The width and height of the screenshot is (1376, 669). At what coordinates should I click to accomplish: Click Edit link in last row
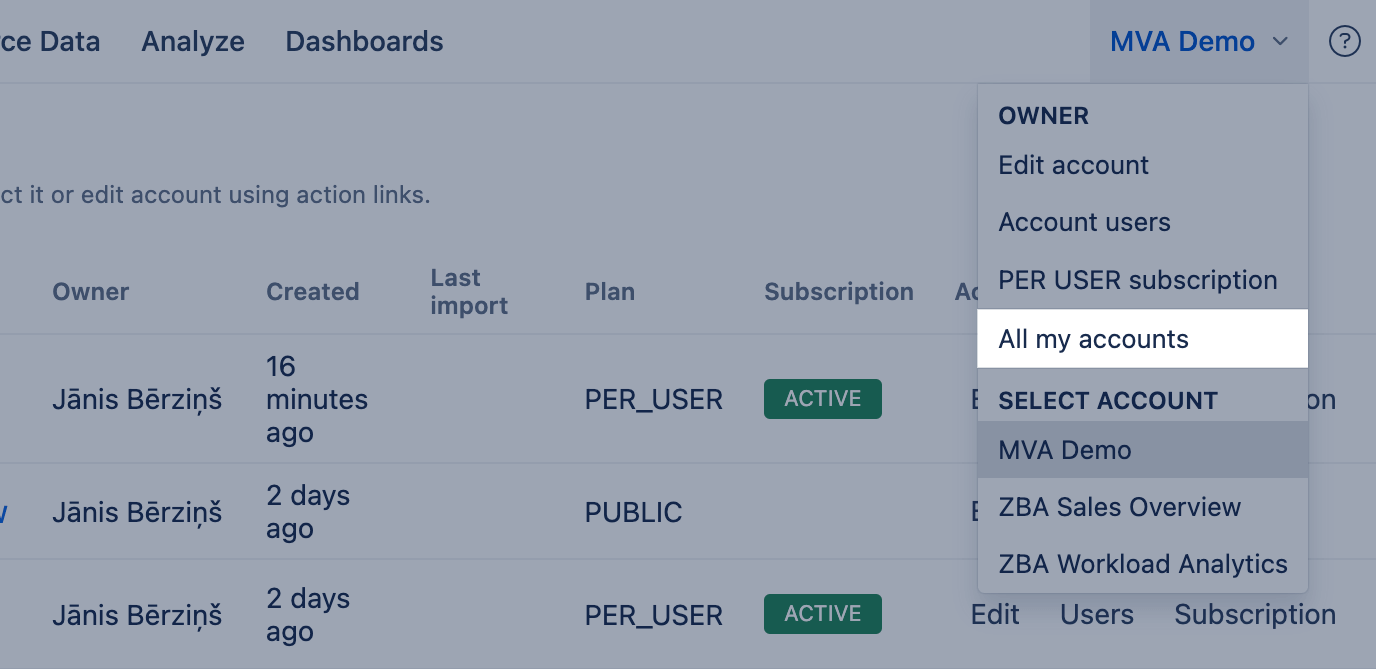click(995, 615)
